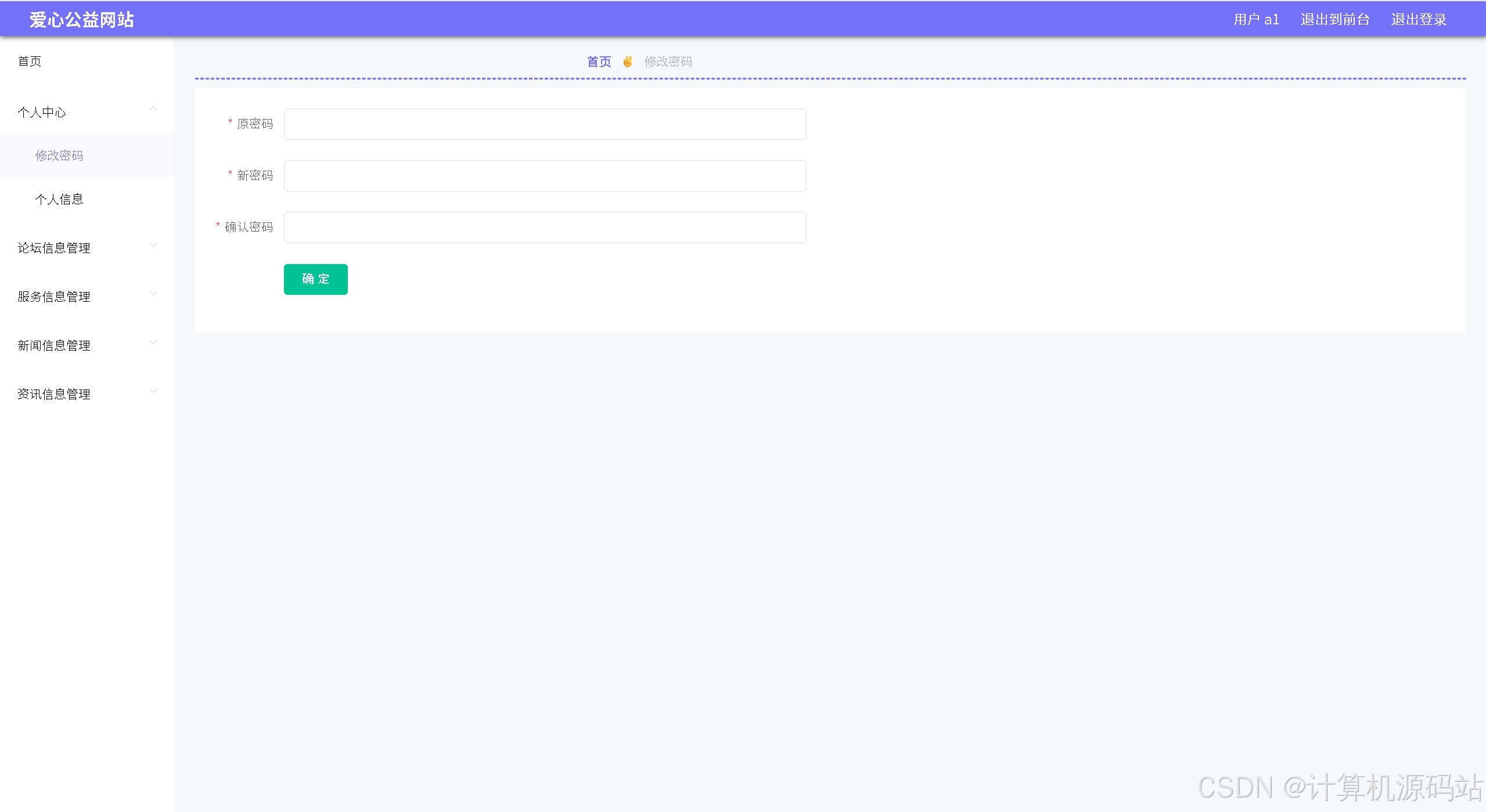
Task: Focus the 原密码 input field
Action: [x=545, y=124]
